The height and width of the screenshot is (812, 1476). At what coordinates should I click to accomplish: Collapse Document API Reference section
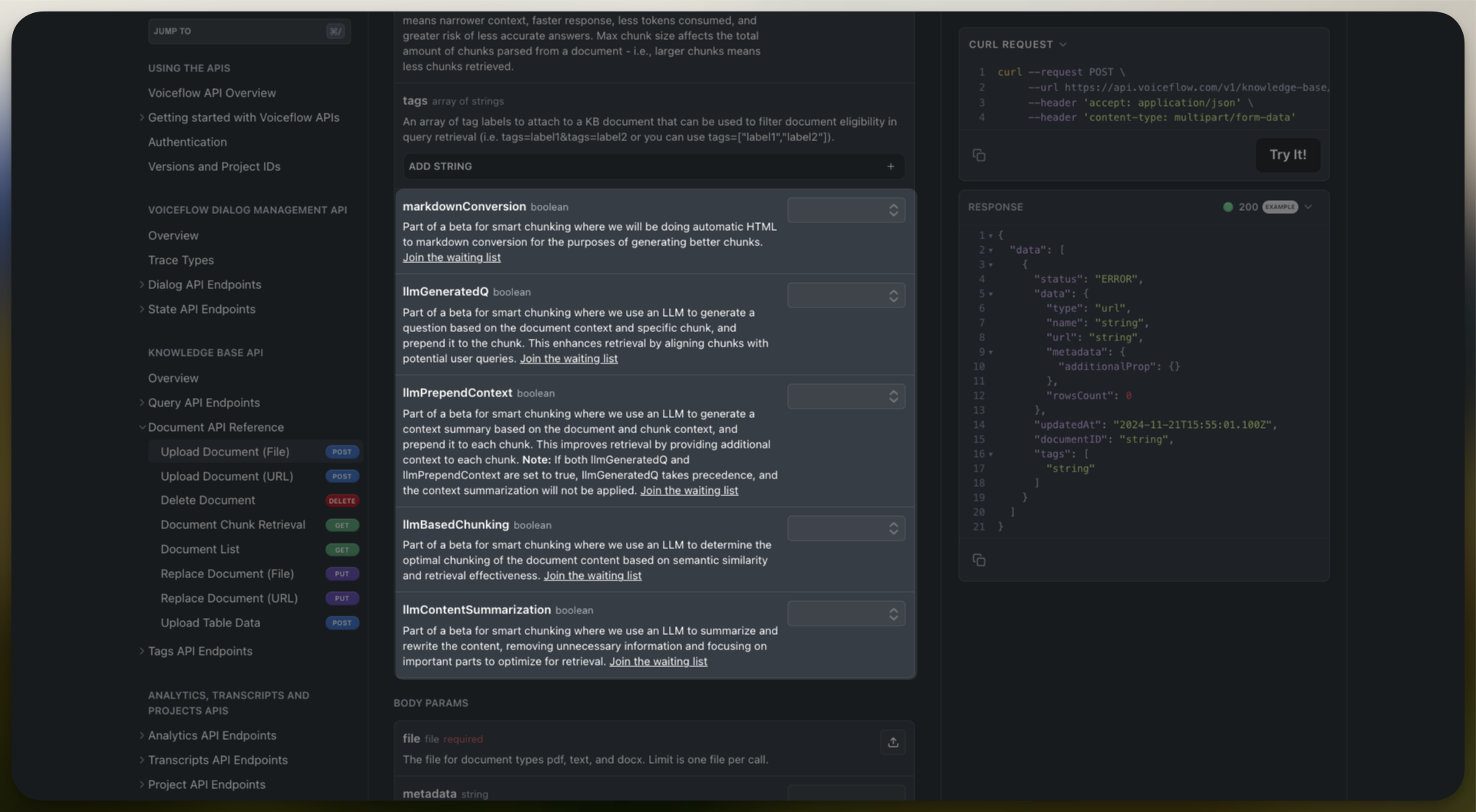pyautogui.click(x=142, y=427)
